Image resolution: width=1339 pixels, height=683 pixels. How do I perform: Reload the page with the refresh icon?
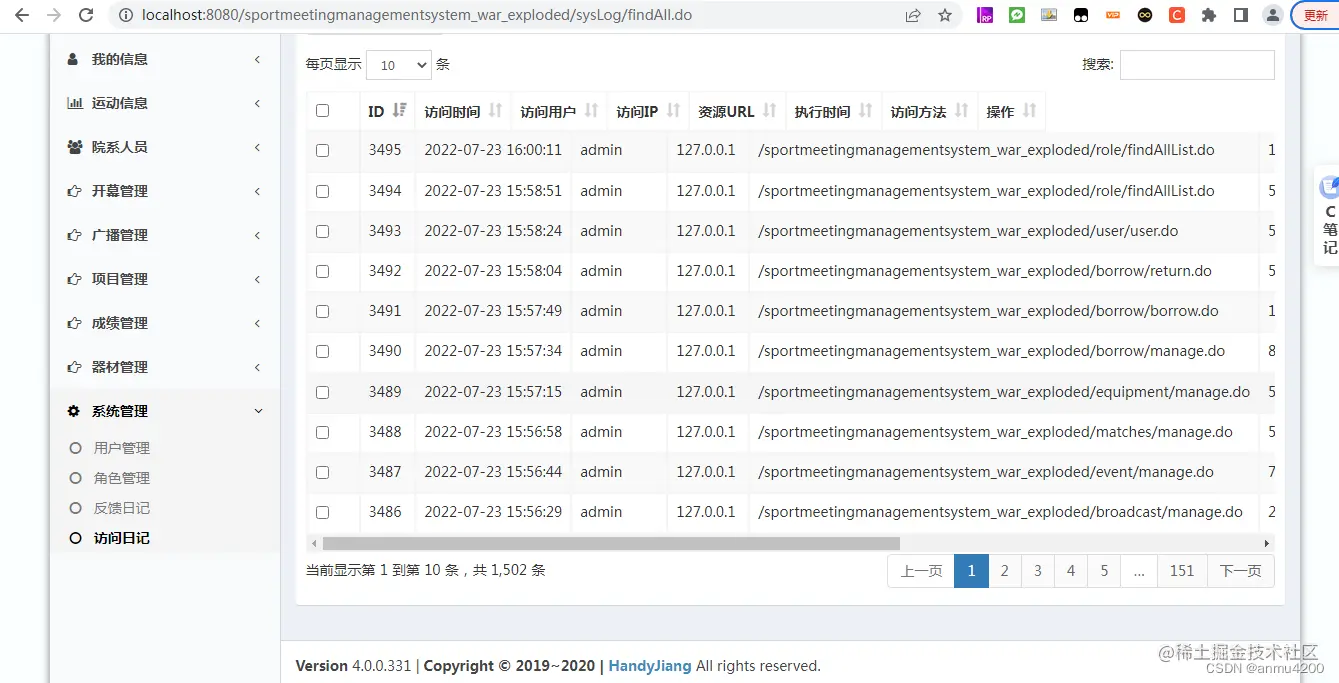pyautogui.click(x=86, y=15)
